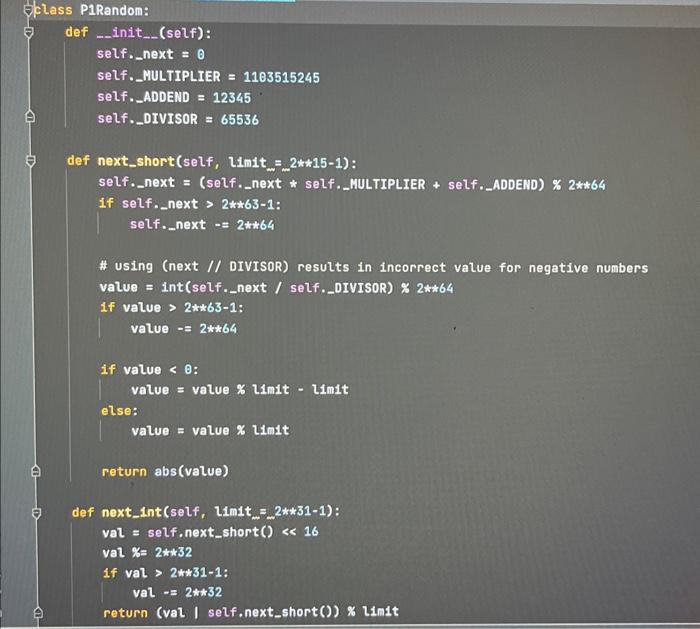
Task: Click the value 1103515245 for _MULTIPLIER
Action: [281, 77]
